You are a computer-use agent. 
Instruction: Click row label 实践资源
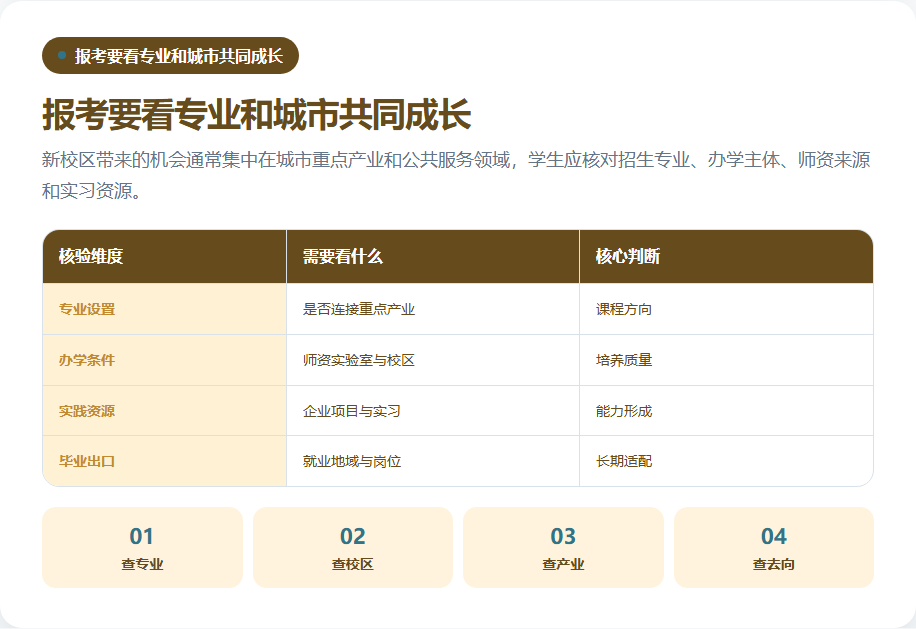coord(165,411)
